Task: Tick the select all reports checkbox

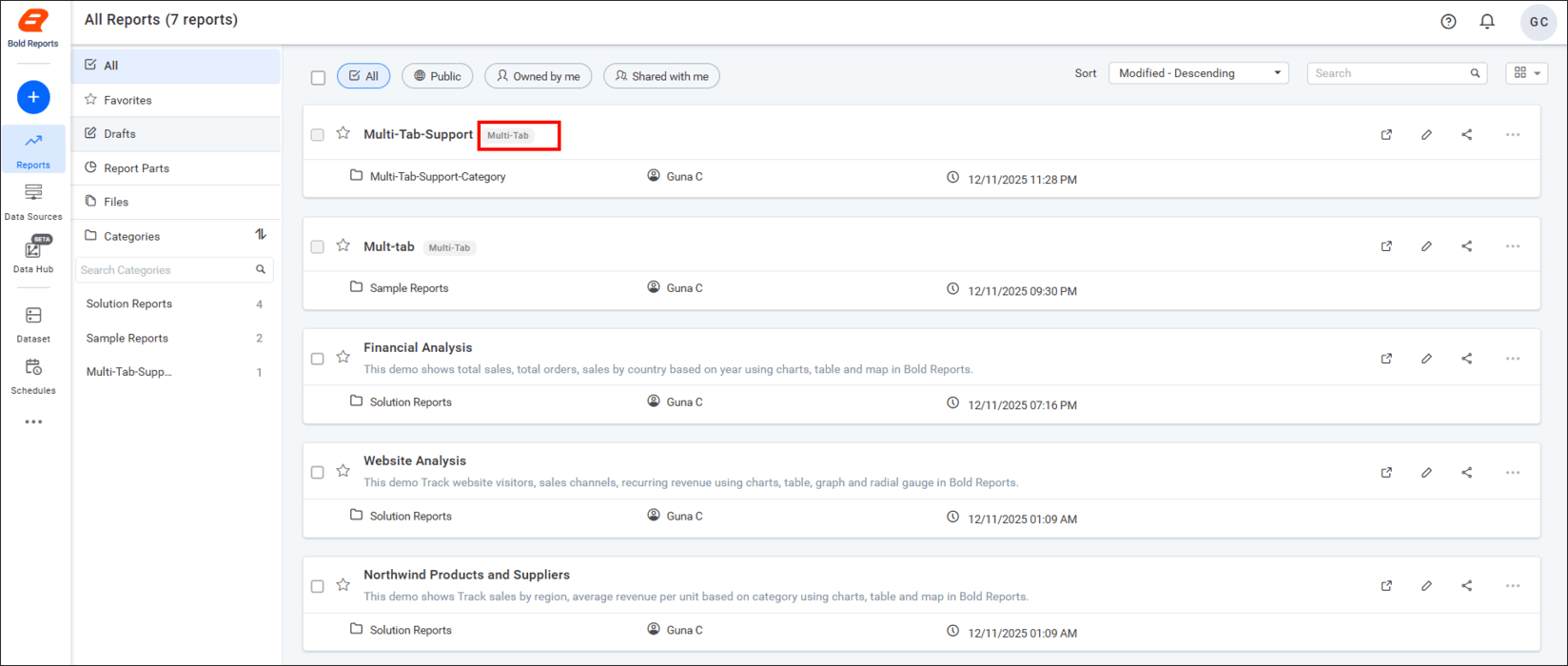Action: (318, 77)
